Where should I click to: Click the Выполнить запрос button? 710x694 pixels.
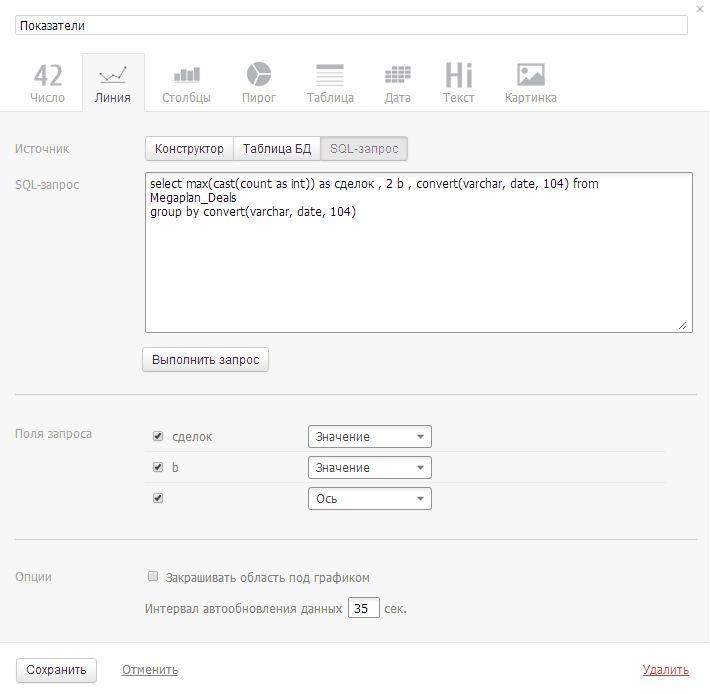coord(206,360)
